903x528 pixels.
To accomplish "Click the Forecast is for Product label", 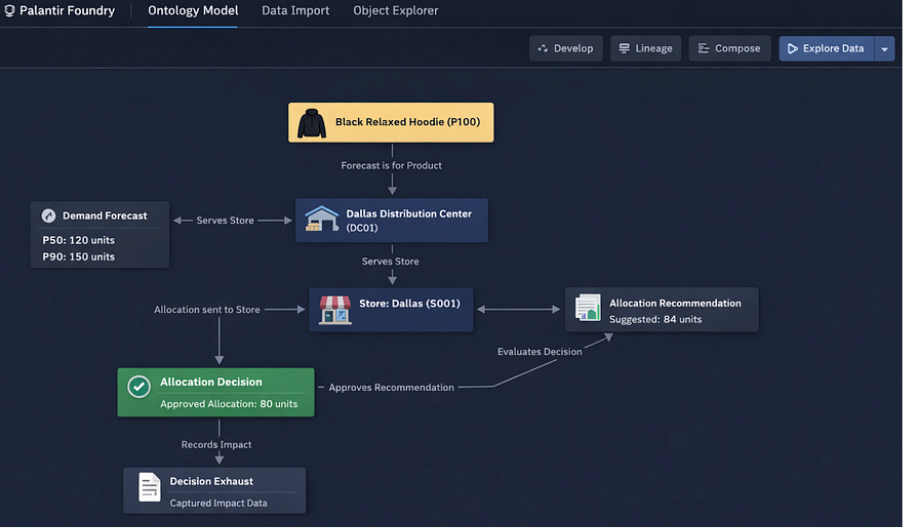I will pyautogui.click(x=392, y=165).
